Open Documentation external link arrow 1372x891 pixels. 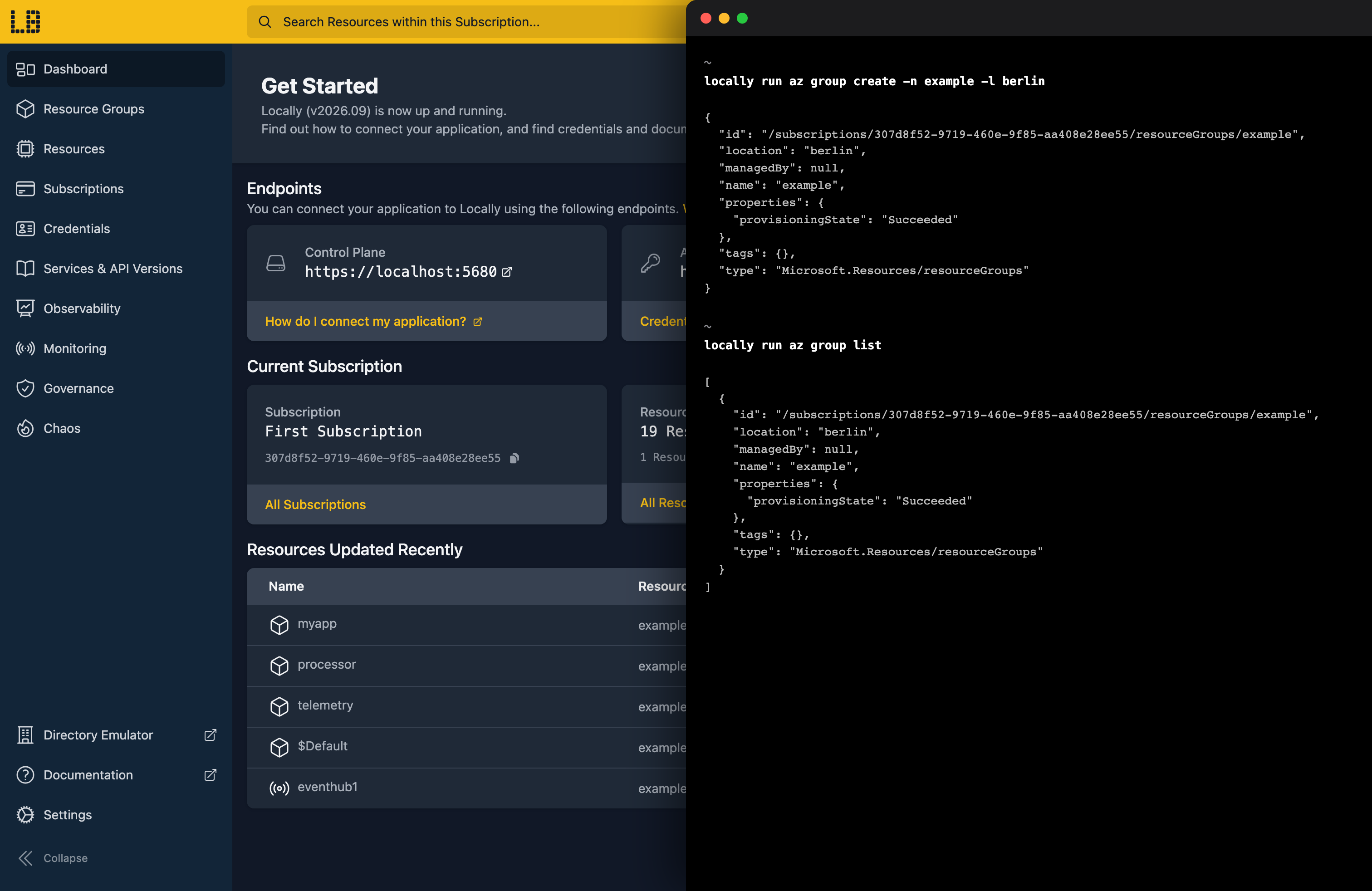211,774
